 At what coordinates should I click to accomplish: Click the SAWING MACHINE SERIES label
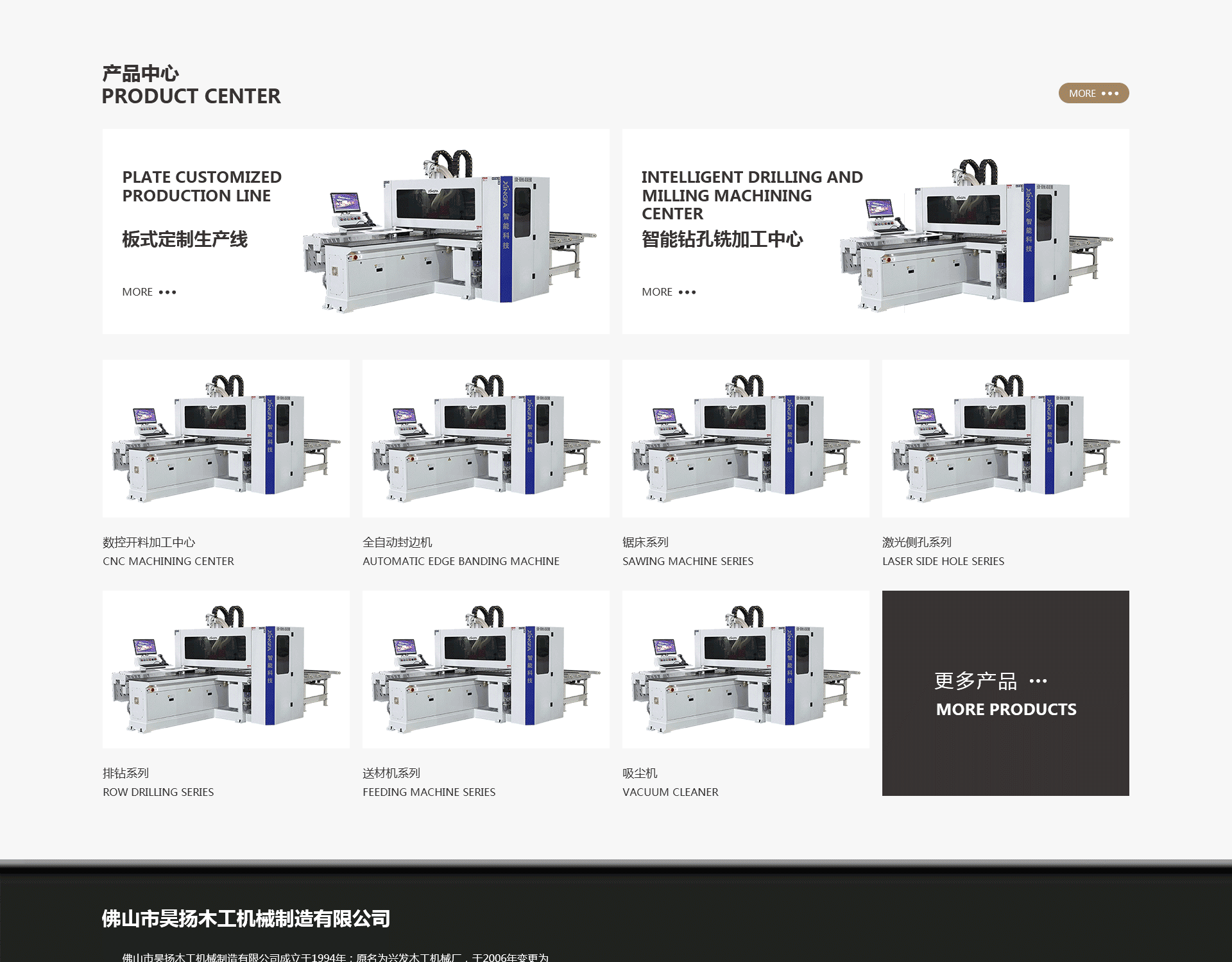click(x=688, y=561)
